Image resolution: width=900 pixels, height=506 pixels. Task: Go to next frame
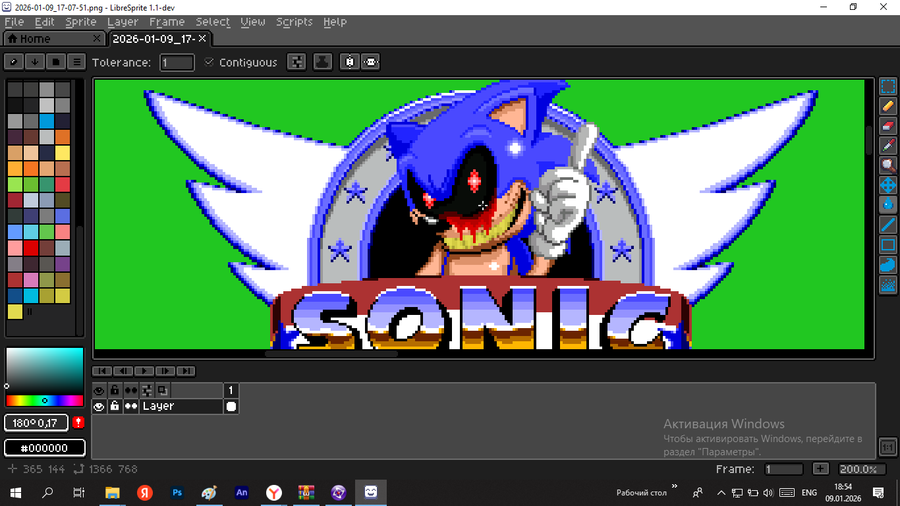pos(165,371)
